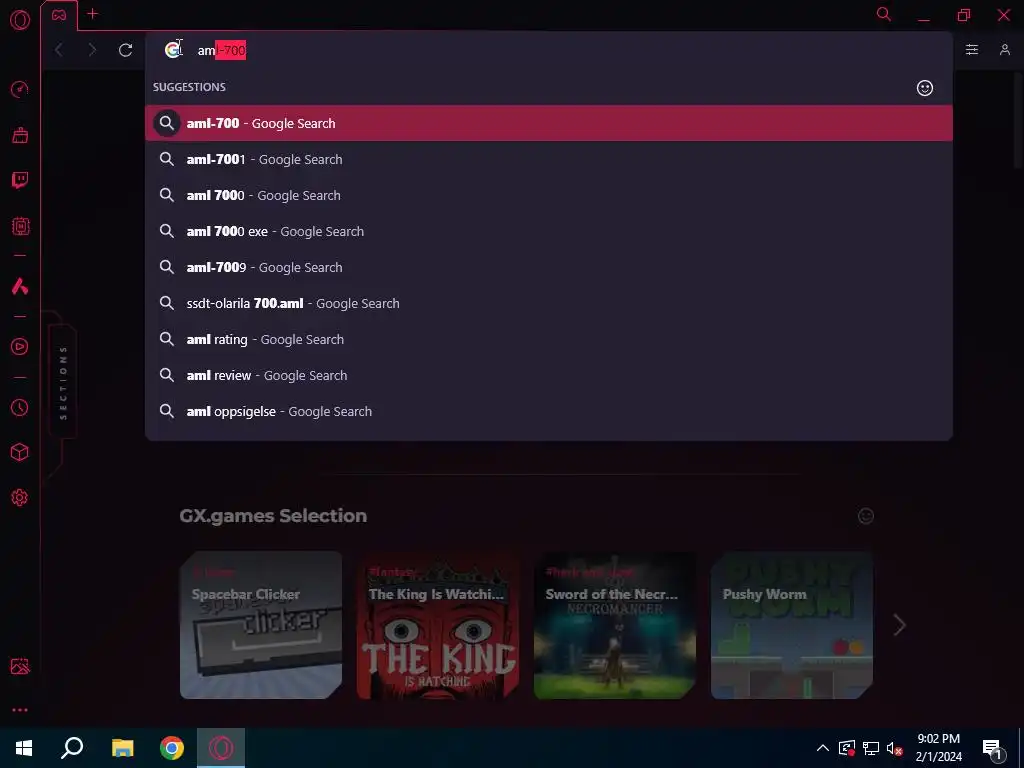The height and width of the screenshot is (768, 1024).
Task: Open History clock icon in sidebar
Action: point(20,408)
